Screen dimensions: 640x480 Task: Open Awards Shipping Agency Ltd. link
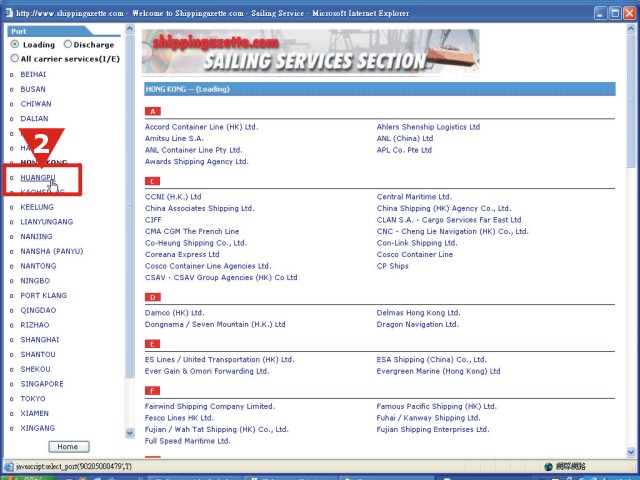[197, 162]
